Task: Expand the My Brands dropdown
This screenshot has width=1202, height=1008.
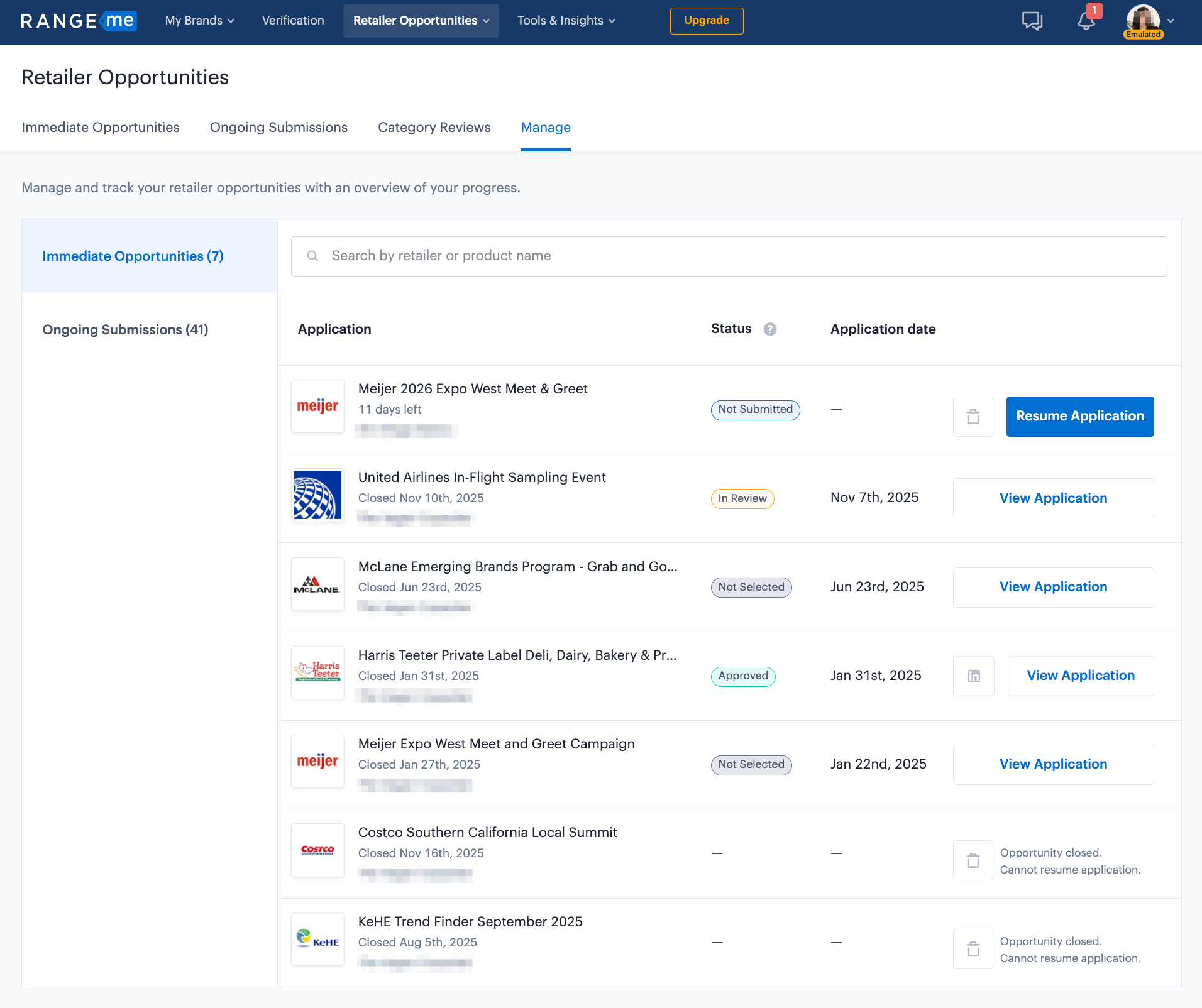Action: pyautogui.click(x=199, y=21)
